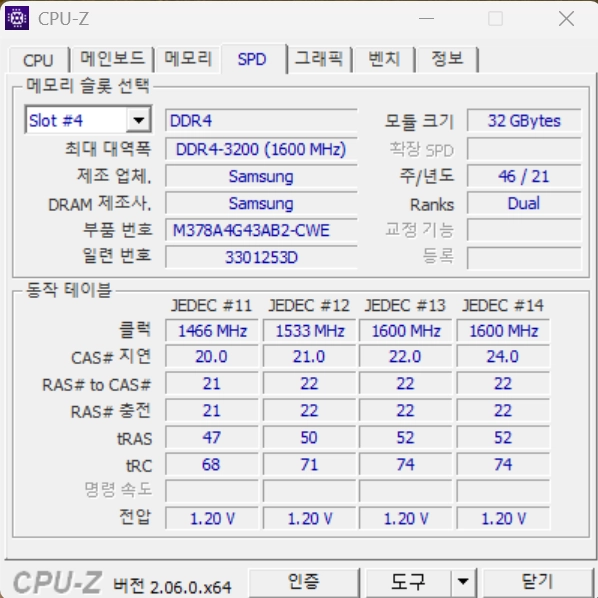Open the 메인보드 tab

(112, 59)
